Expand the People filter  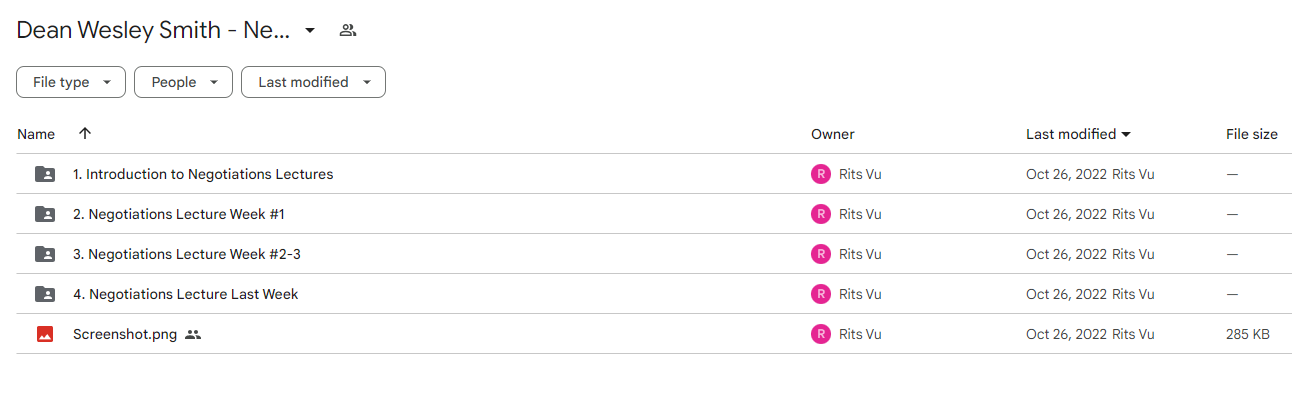pos(183,82)
